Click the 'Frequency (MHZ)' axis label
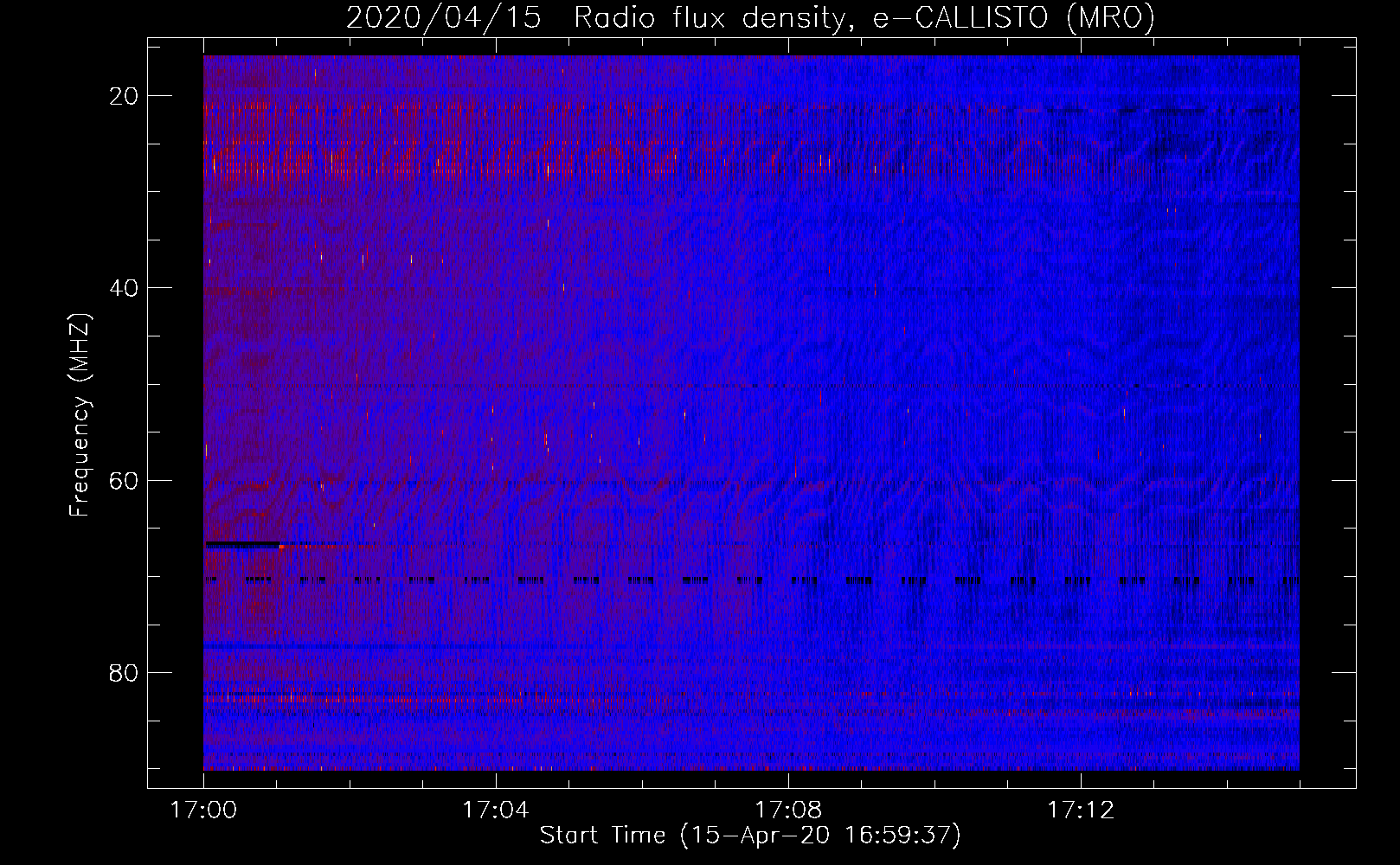The width and height of the screenshot is (1400, 865). tap(80, 415)
